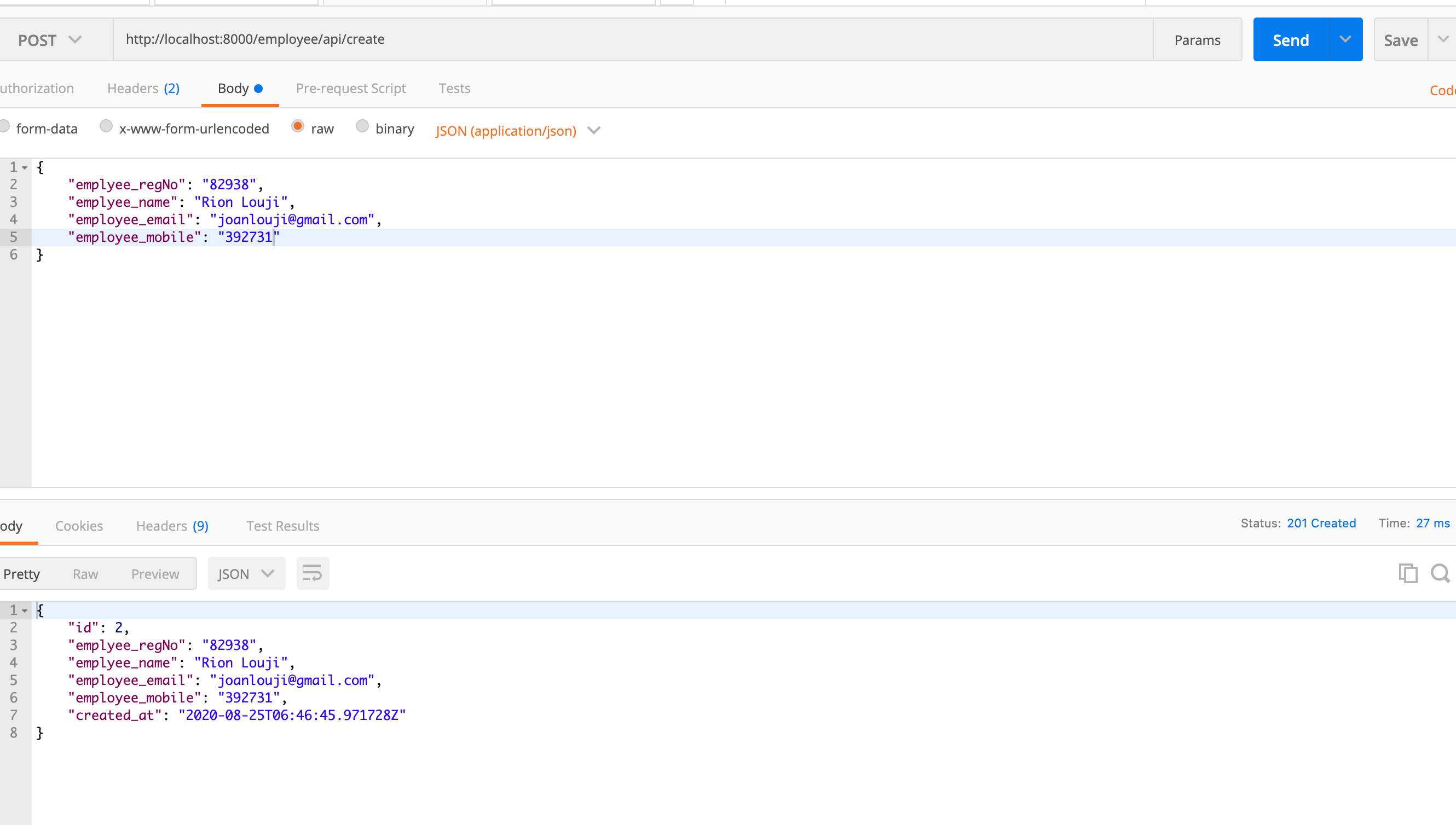Click the wrap text icon in response
Screen dimensions: 1456x825
312,573
